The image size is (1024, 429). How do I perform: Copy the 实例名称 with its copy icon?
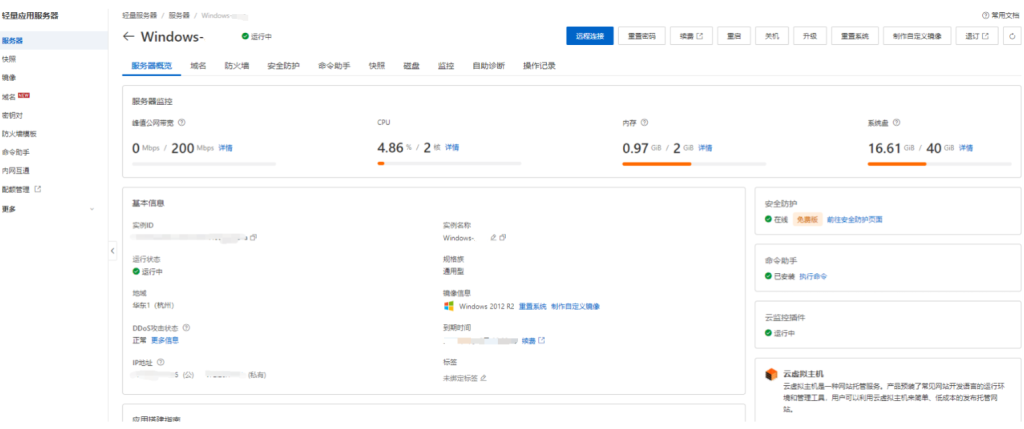pyautogui.click(x=503, y=238)
